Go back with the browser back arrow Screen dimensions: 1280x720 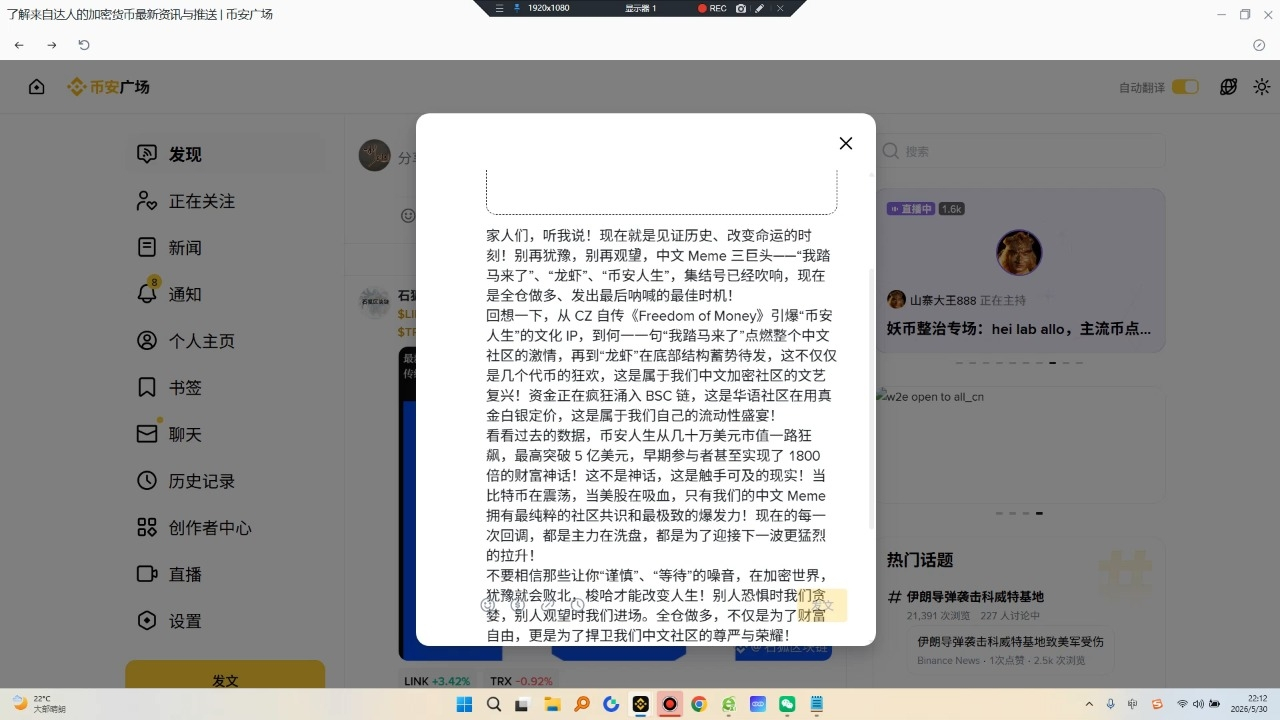[x=19, y=45]
